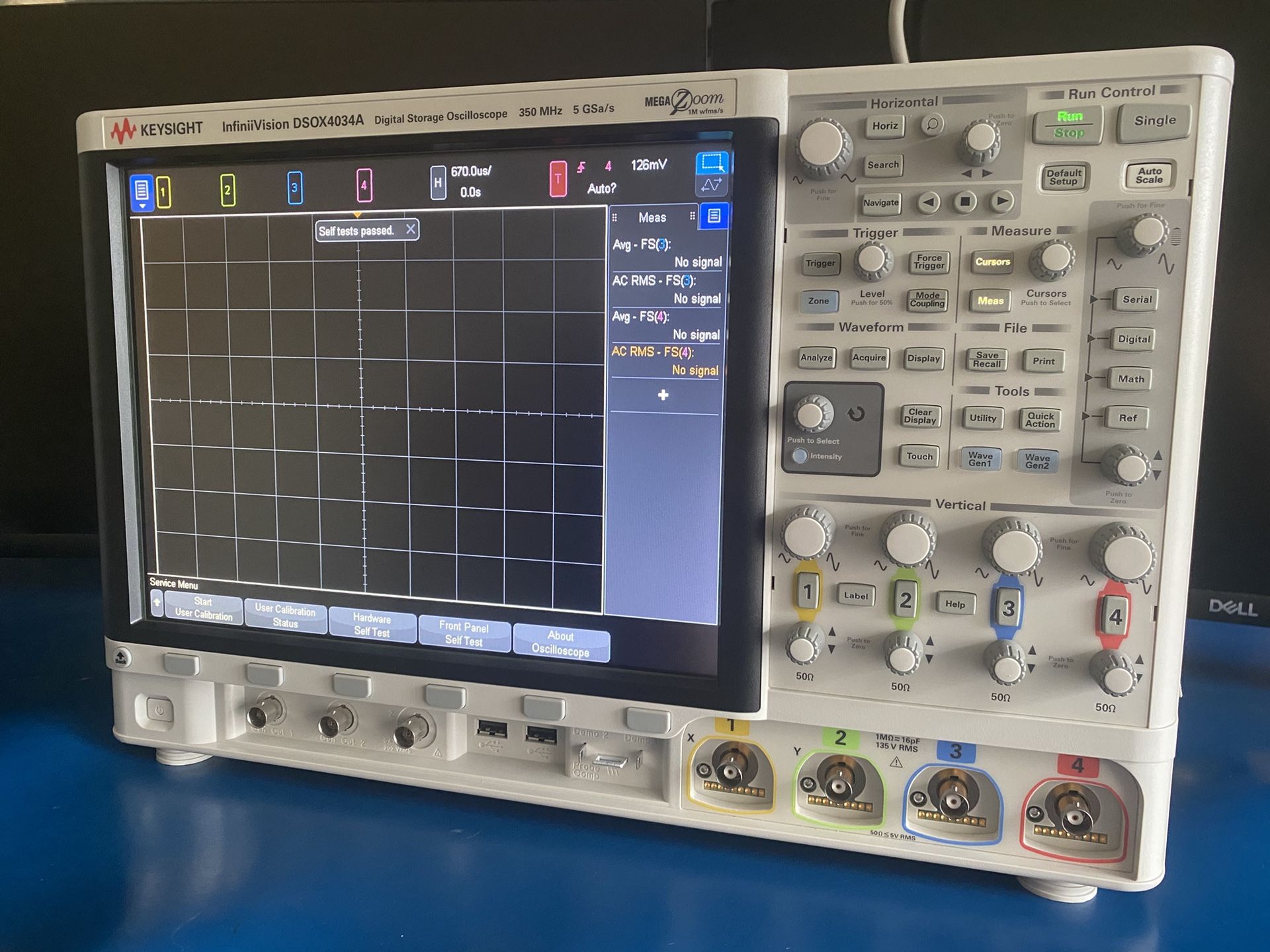
Task: Push the Zone key
Action: (x=818, y=301)
